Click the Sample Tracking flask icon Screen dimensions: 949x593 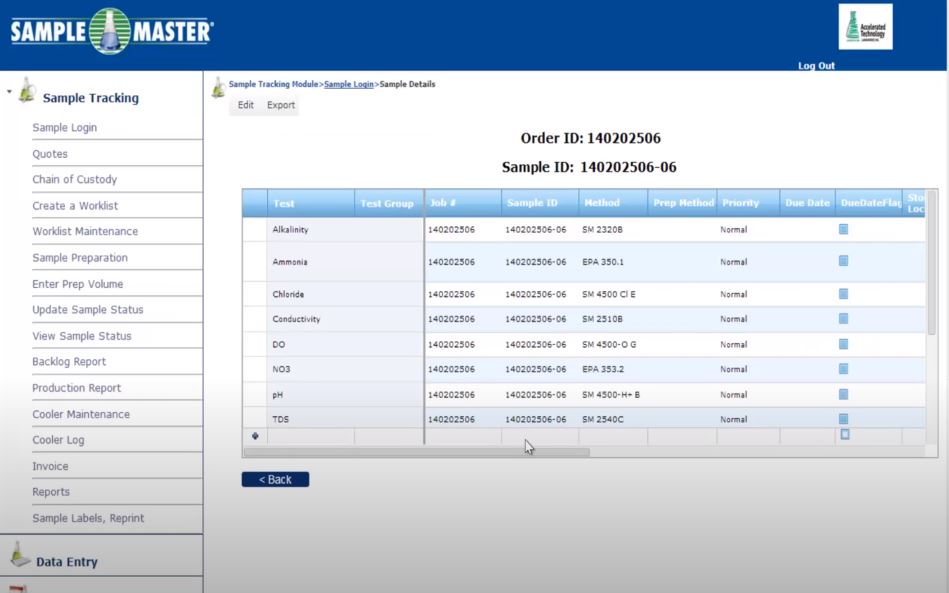(27, 90)
